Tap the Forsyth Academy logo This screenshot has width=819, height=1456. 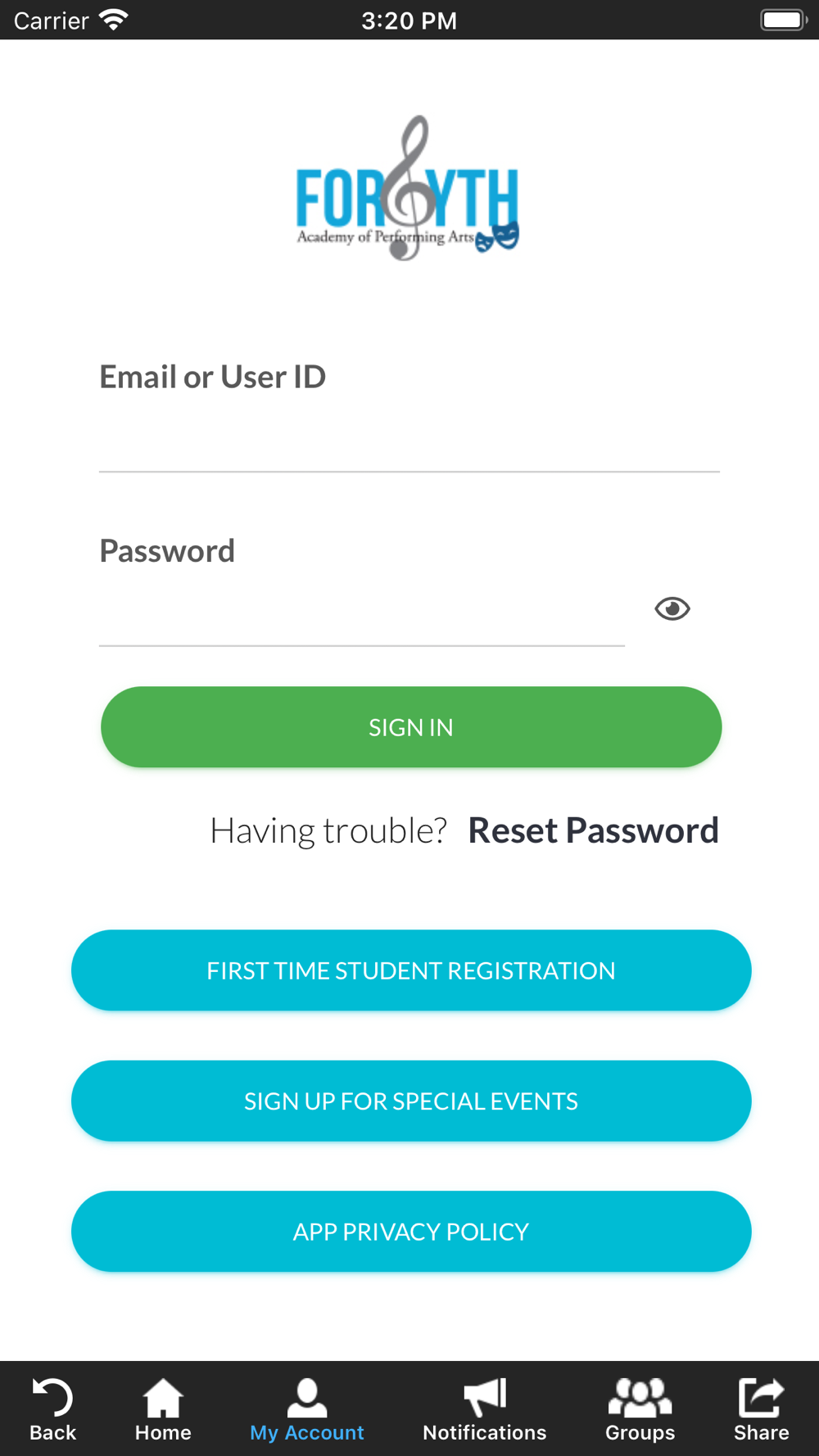(x=408, y=188)
